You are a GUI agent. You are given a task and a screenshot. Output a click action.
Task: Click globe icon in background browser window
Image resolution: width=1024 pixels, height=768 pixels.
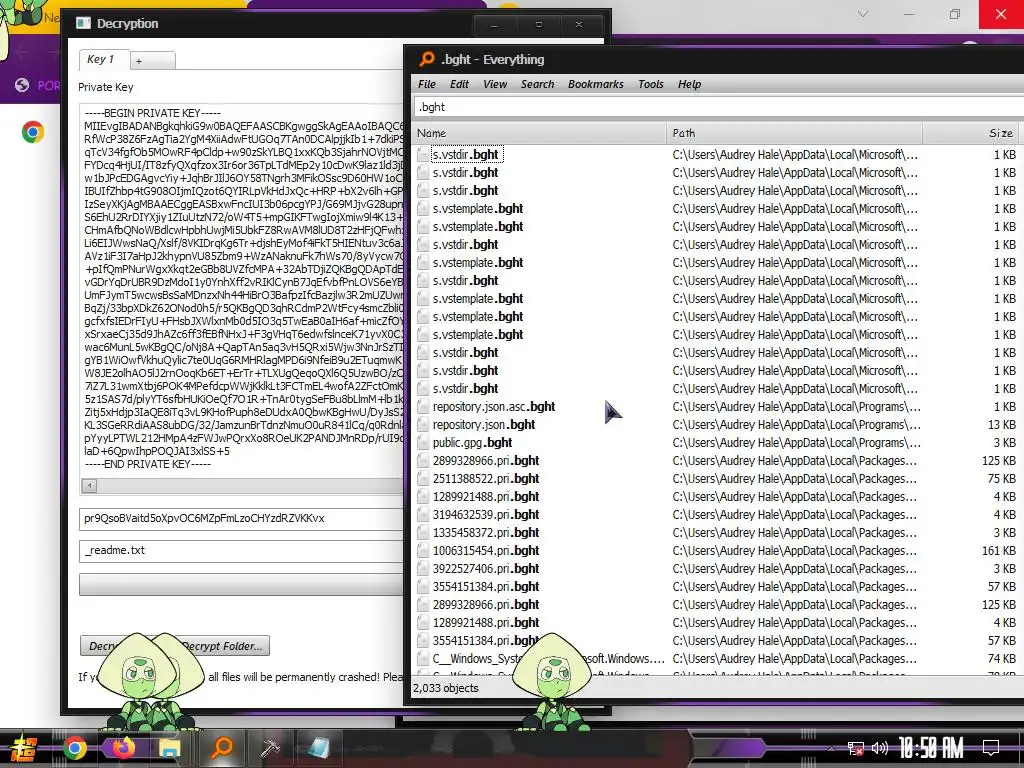[x=22, y=85]
